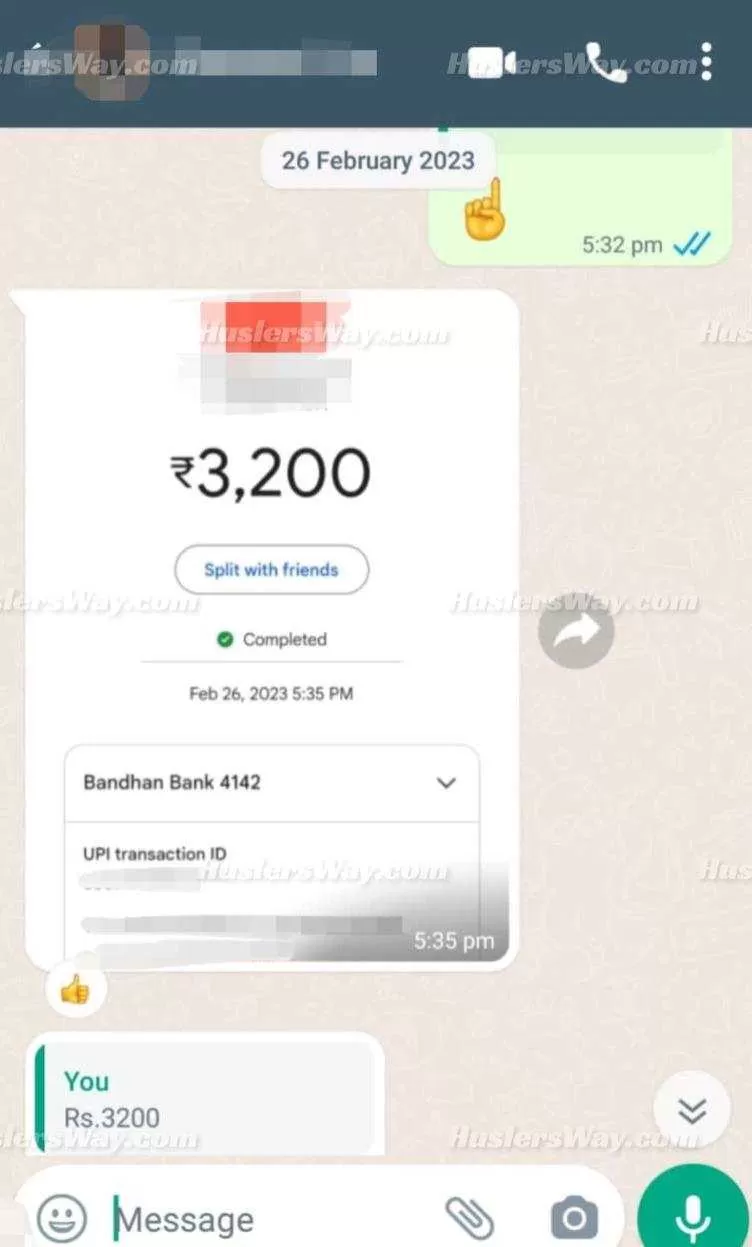This screenshot has width=752, height=1247.
Task: Tap the Completed status indicator
Action: [x=272, y=639]
